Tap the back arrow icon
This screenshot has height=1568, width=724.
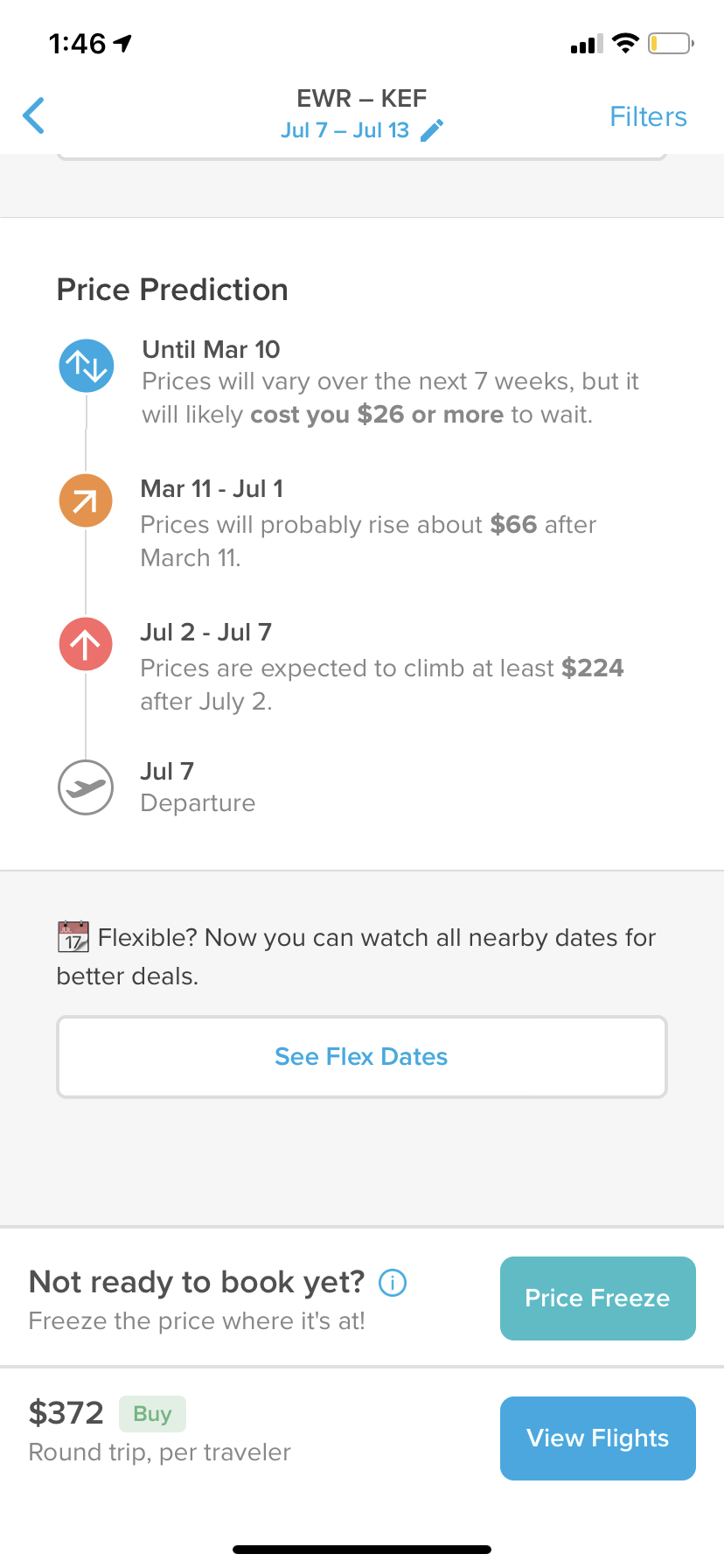[34, 115]
